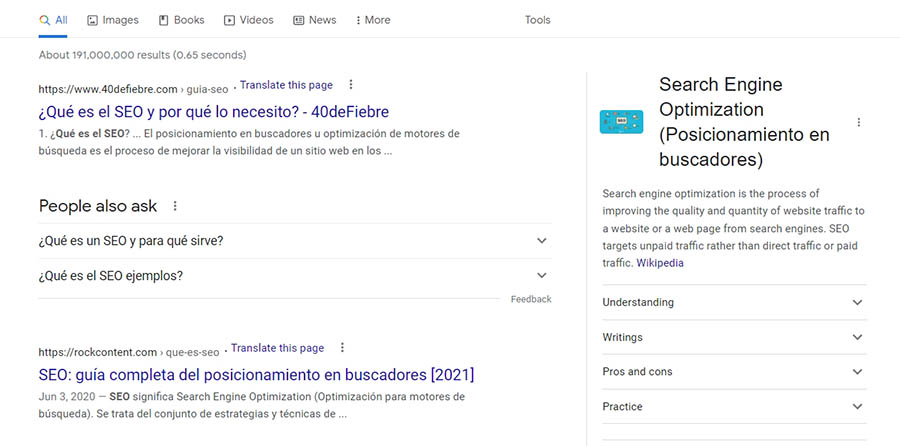Expand the Practice section
900x446 pixels.
point(734,407)
